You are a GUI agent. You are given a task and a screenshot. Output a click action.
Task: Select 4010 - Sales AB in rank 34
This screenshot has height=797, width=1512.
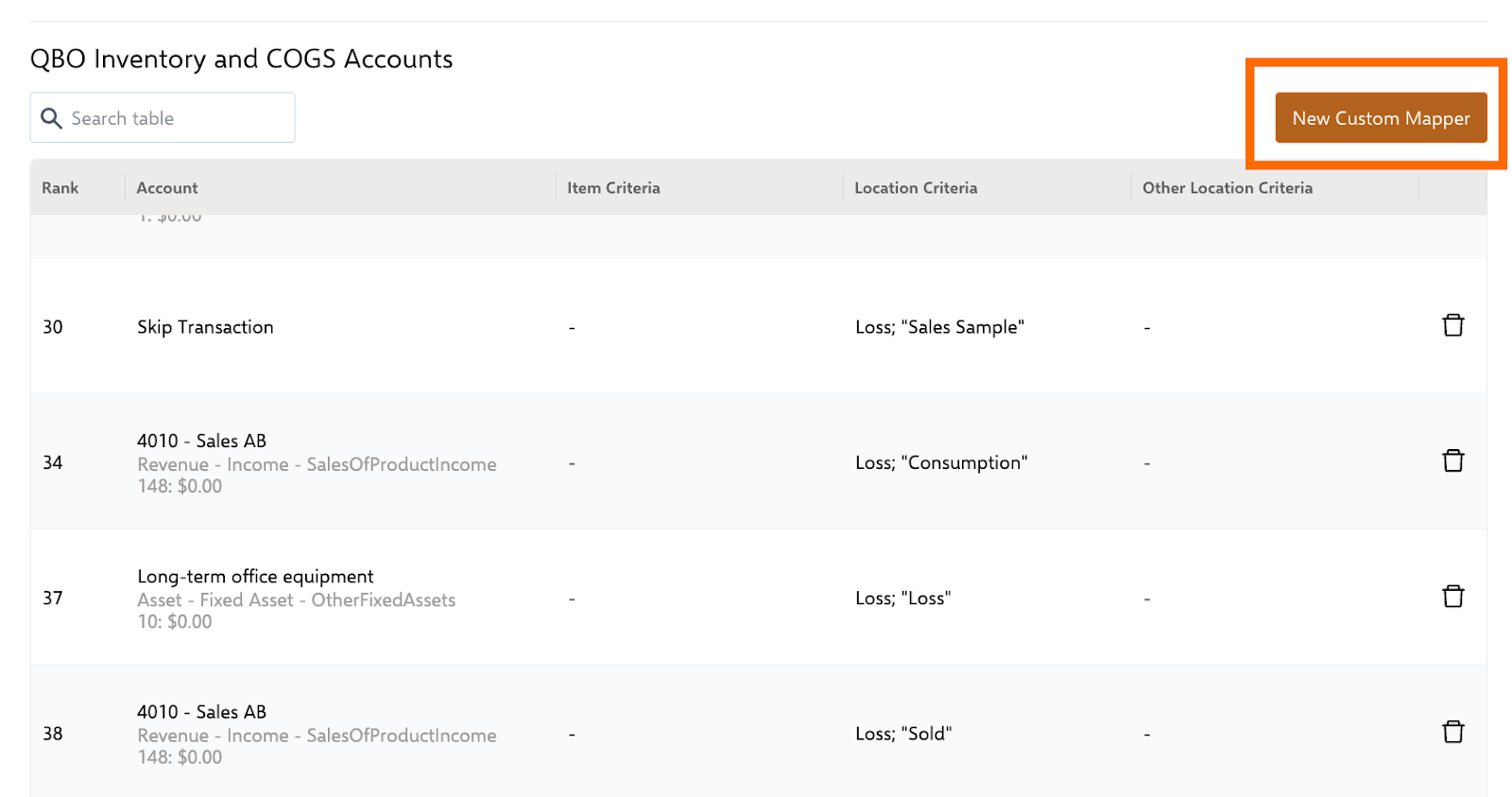[201, 442]
